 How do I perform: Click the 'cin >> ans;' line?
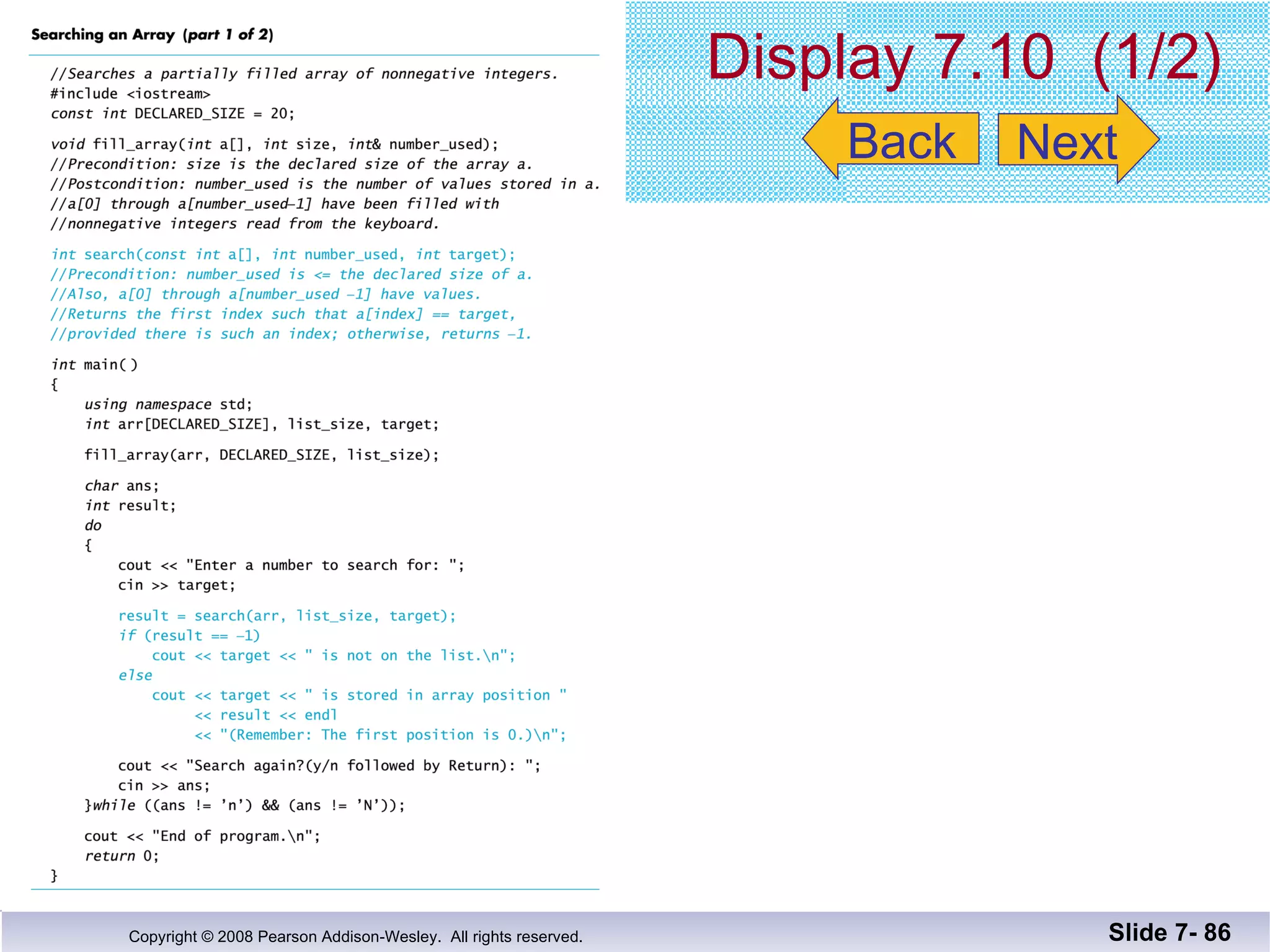[x=164, y=785]
